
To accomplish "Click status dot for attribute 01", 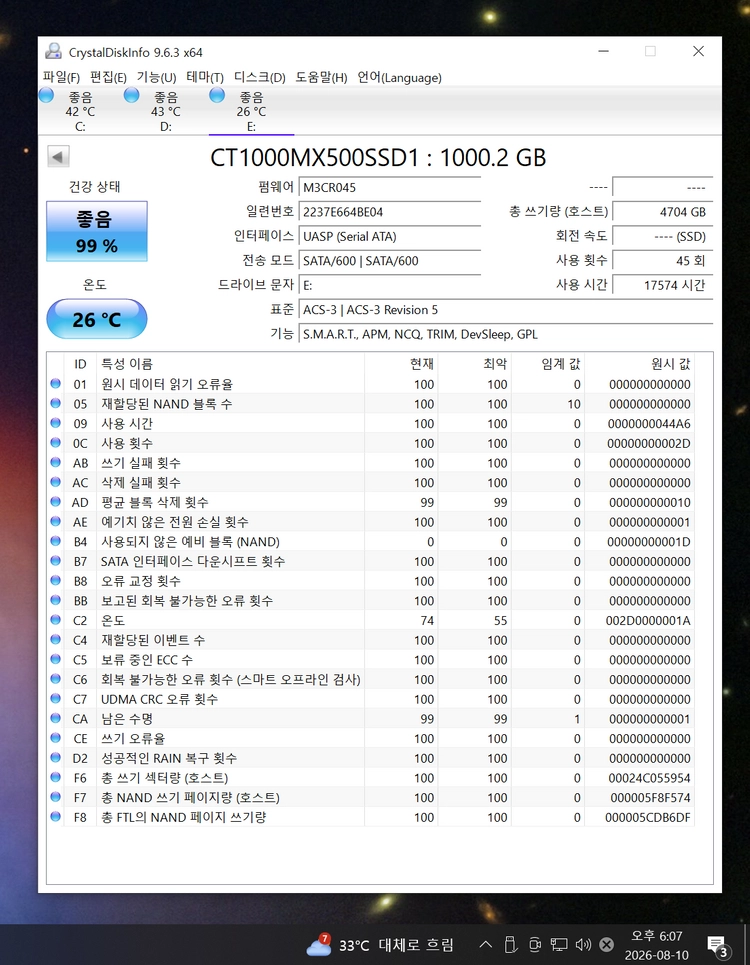I will pos(55,383).
